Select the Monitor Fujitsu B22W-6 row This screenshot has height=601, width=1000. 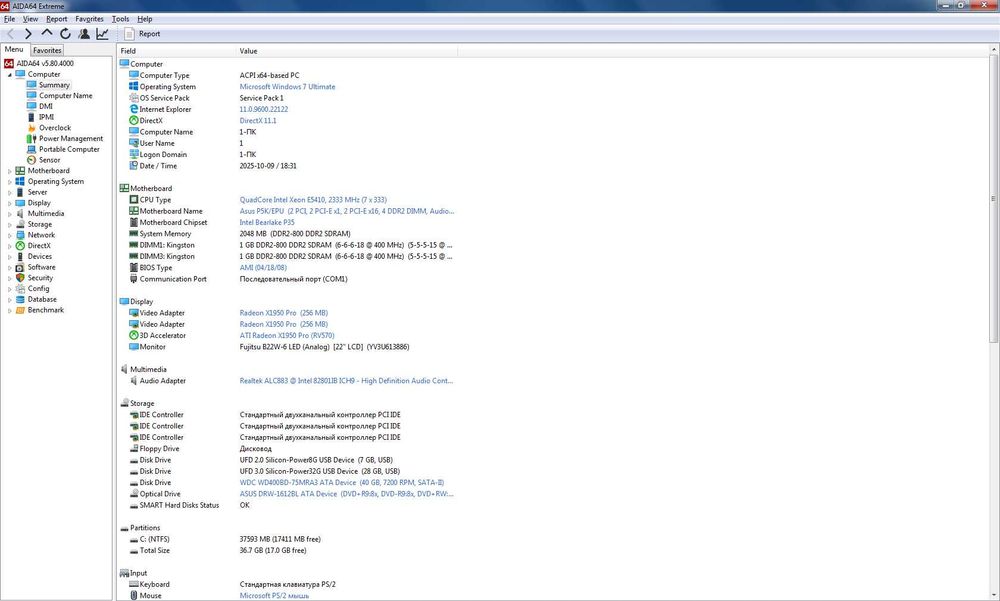(287, 347)
